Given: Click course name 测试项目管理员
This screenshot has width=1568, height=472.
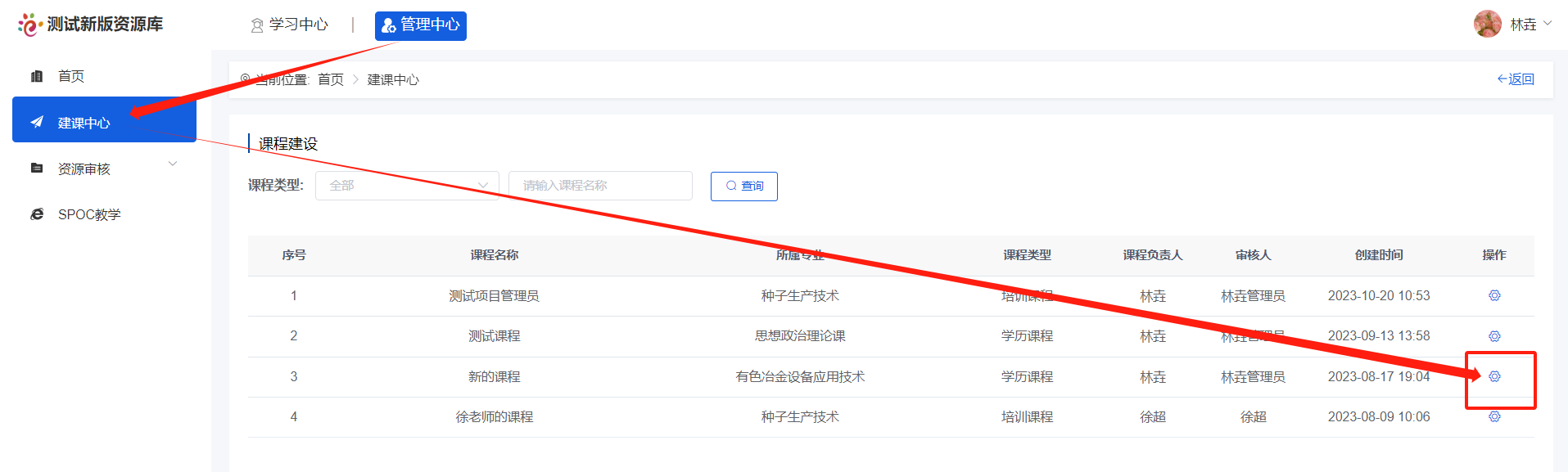Looking at the screenshot, I should [x=494, y=296].
